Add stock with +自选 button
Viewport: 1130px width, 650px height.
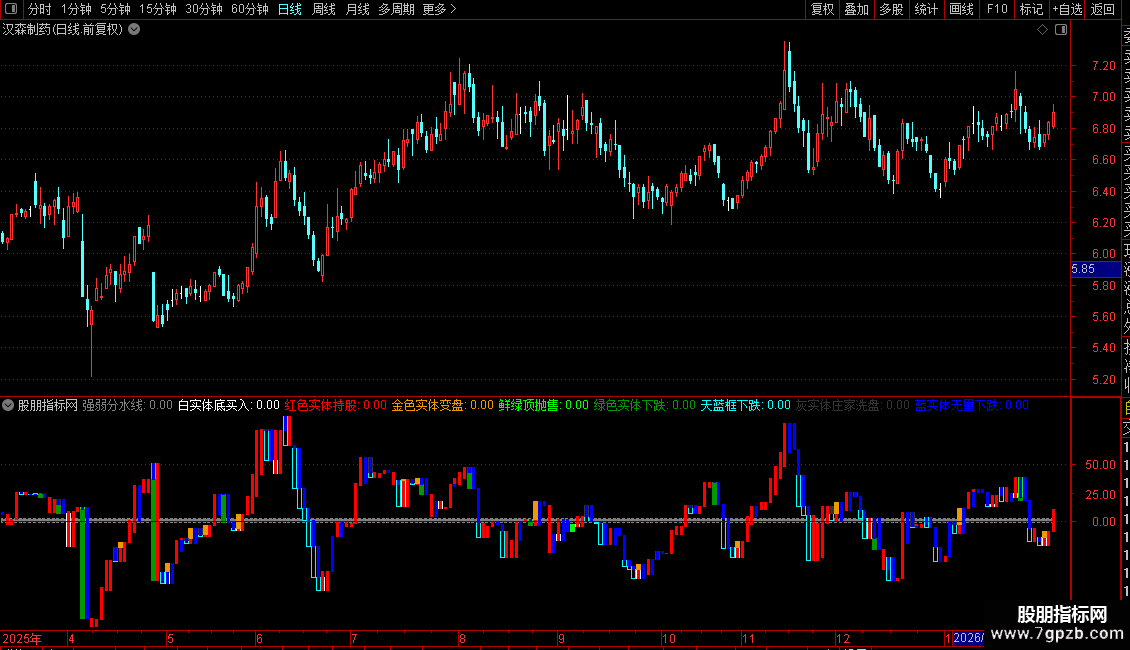(x=1067, y=9)
